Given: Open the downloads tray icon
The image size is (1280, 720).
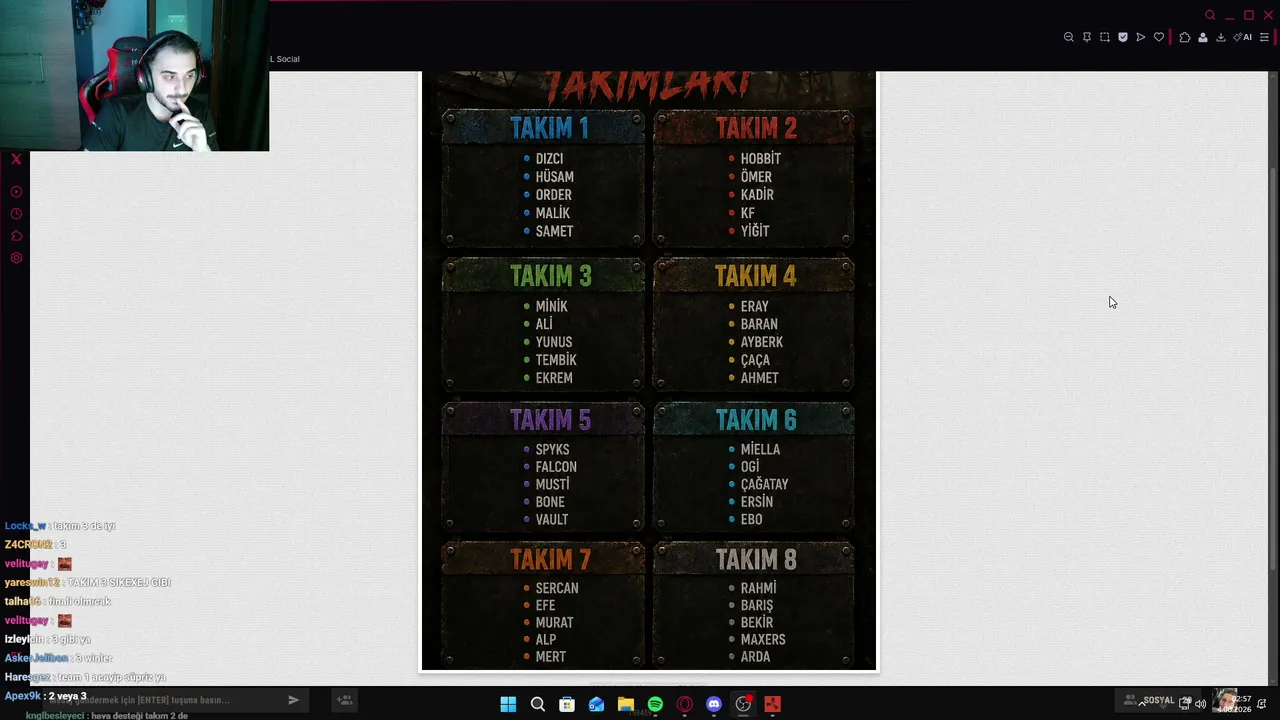Looking at the screenshot, I should pyautogui.click(x=1221, y=37).
